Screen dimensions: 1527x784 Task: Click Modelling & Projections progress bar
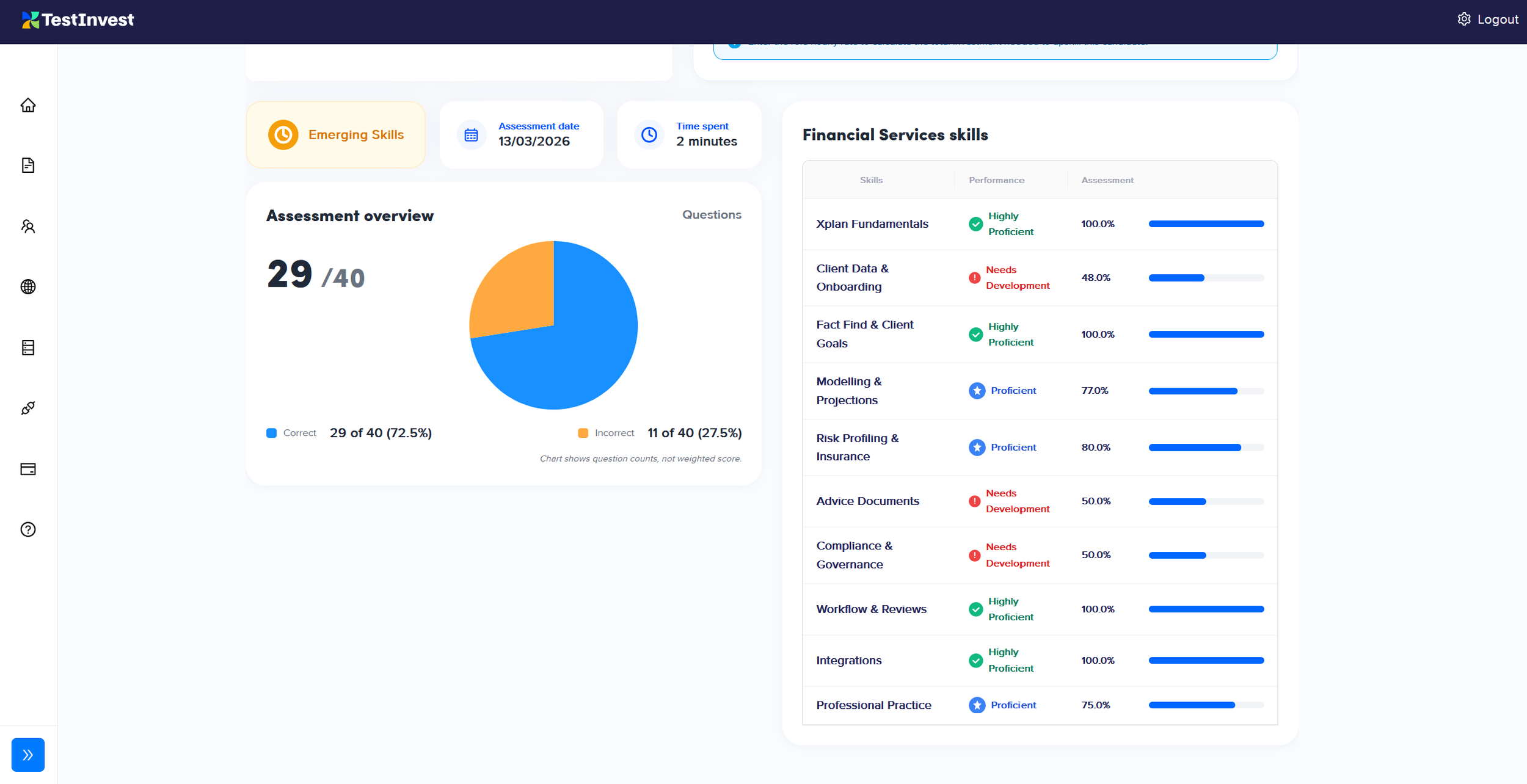[x=1206, y=391]
